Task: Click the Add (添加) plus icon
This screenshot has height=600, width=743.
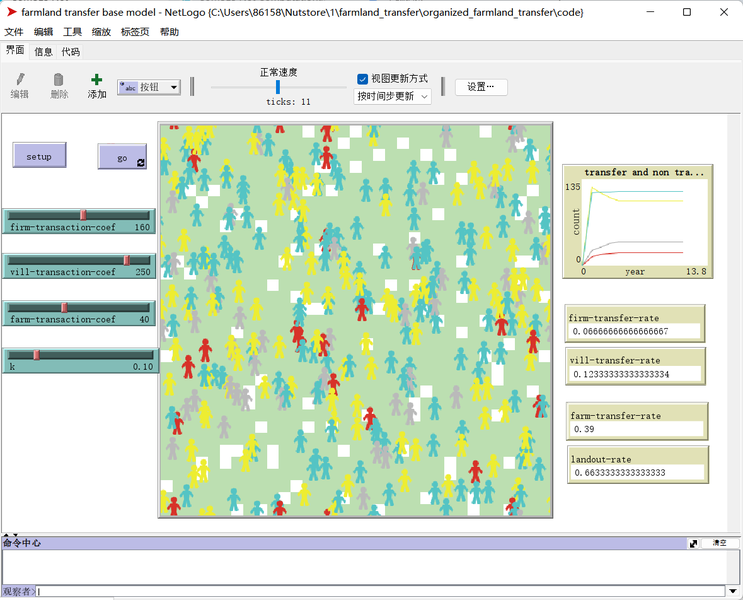Action: pos(96,80)
